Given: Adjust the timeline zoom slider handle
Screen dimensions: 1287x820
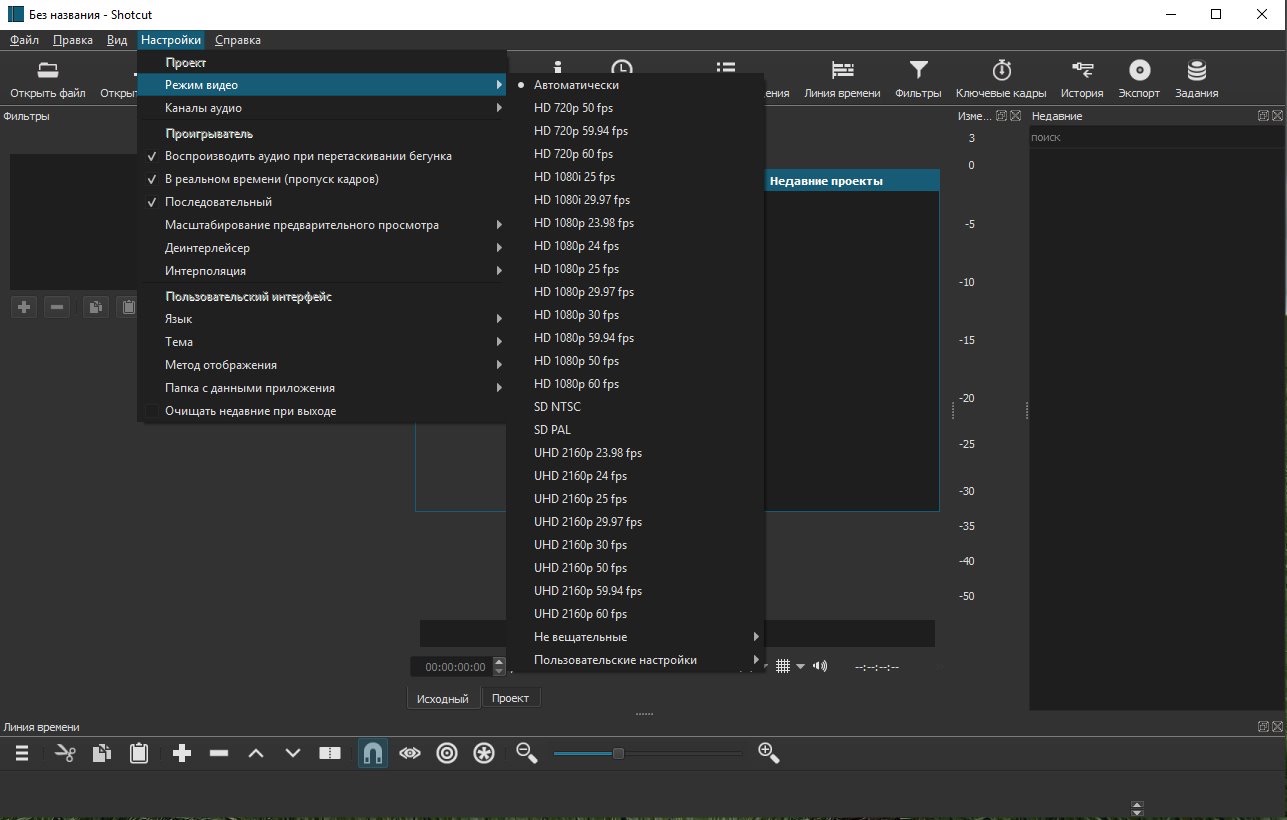Looking at the screenshot, I should (618, 753).
